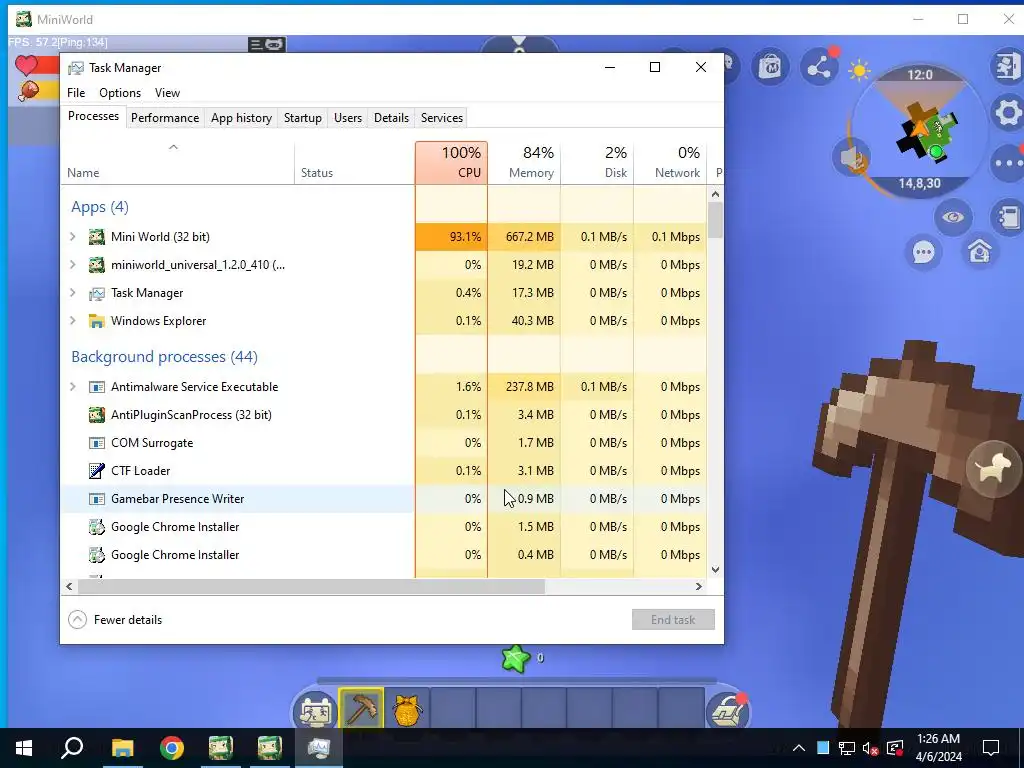Open the Options menu
The image size is (1024, 768).
(x=120, y=93)
